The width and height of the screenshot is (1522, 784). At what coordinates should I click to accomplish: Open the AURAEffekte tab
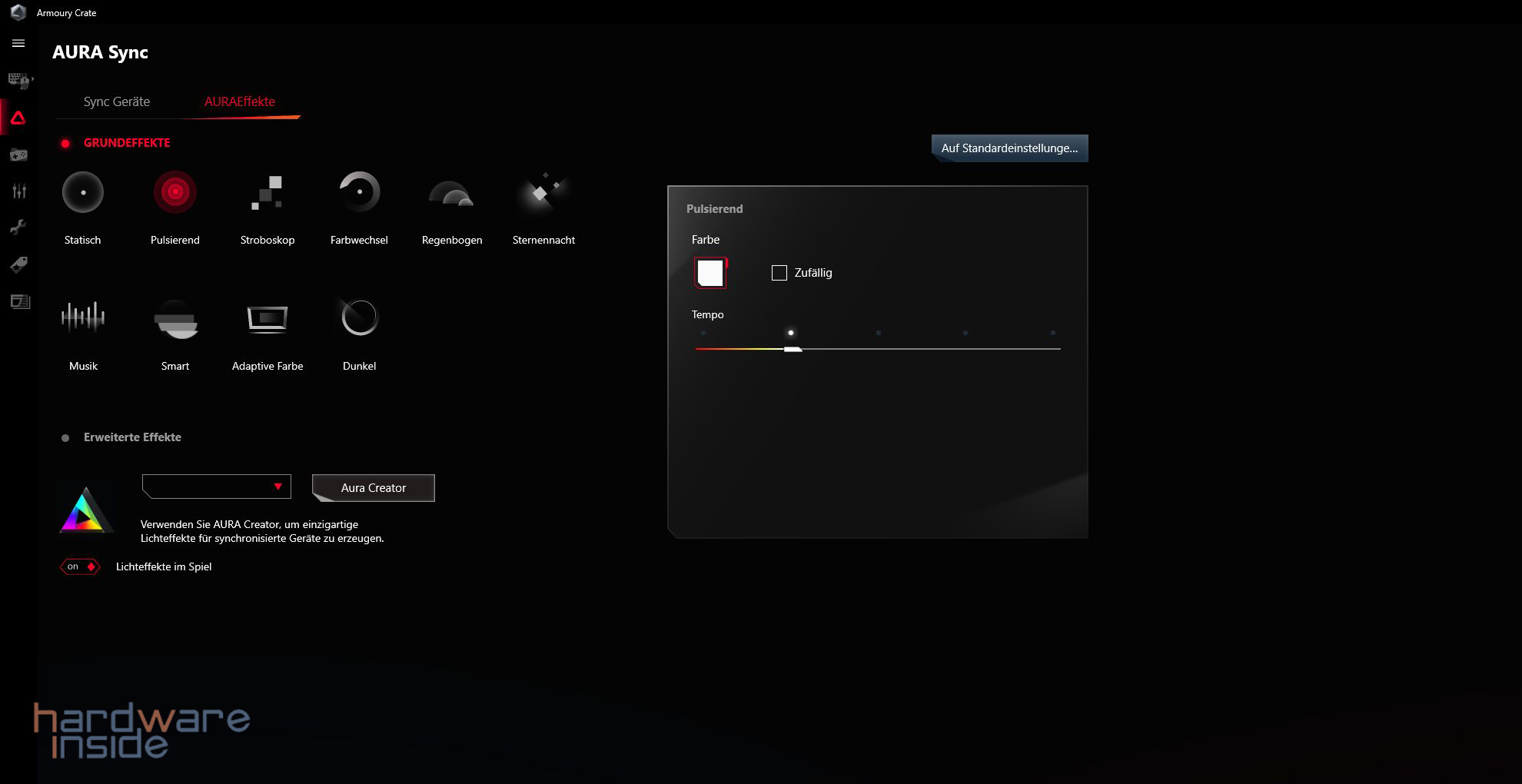(x=240, y=101)
